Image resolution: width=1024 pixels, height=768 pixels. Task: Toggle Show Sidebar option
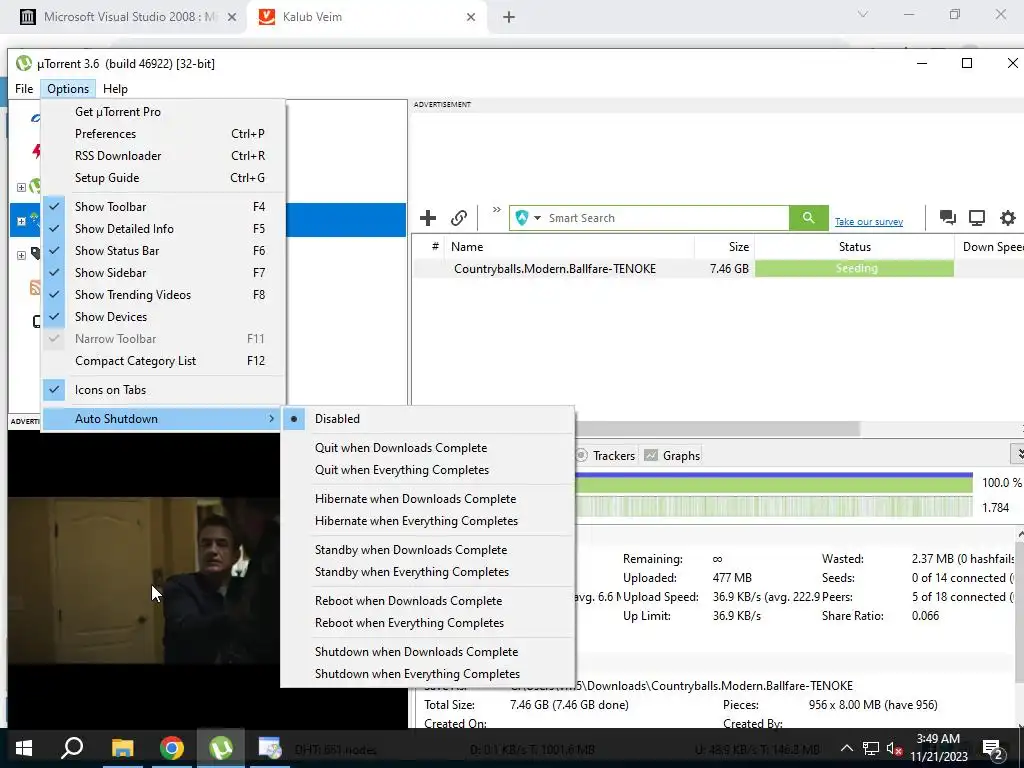click(x=164, y=273)
